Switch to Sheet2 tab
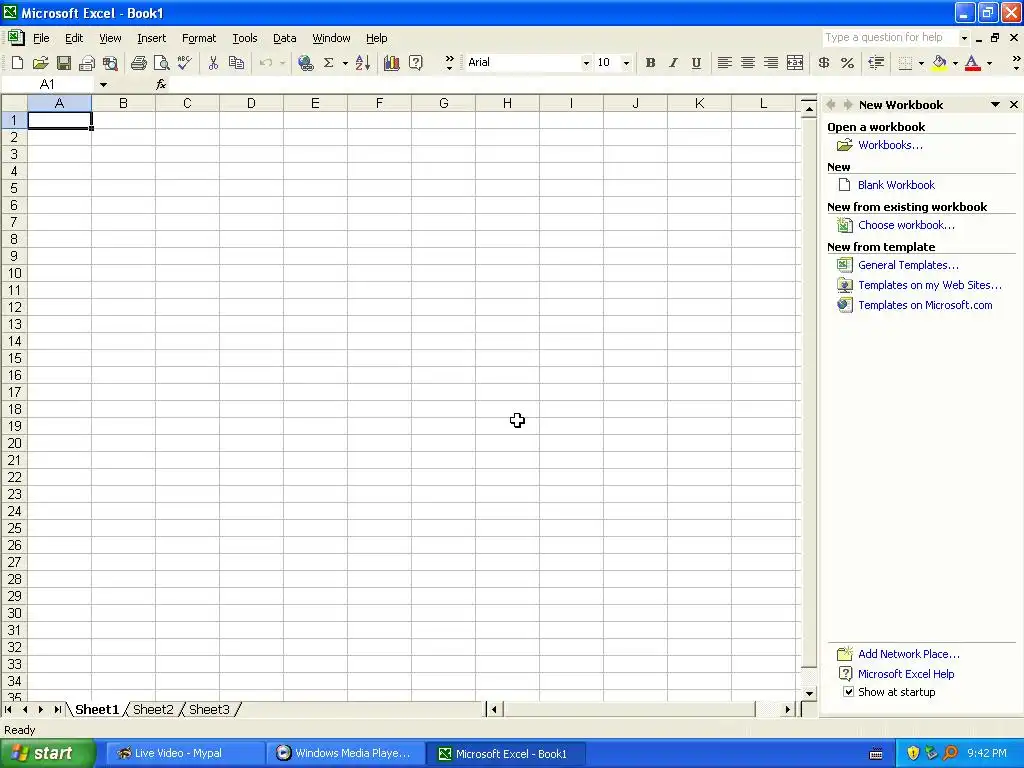The image size is (1024, 768). [153, 709]
